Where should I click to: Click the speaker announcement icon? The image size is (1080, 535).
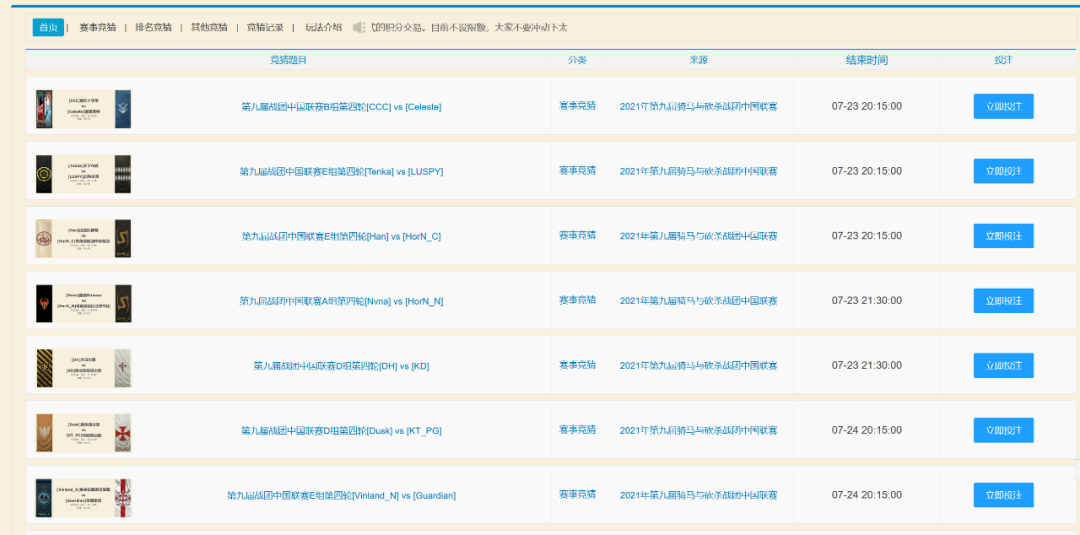(x=359, y=28)
